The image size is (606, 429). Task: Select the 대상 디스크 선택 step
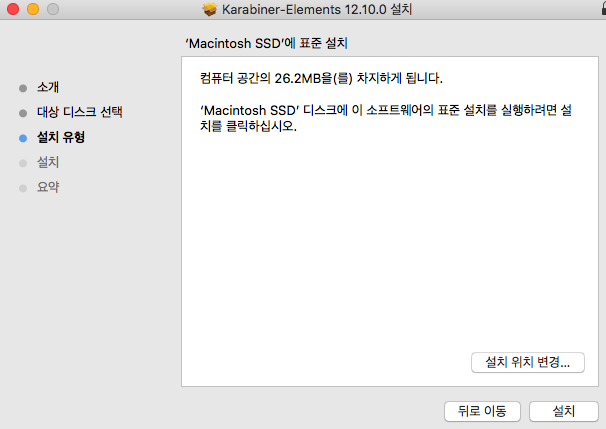(x=80, y=112)
